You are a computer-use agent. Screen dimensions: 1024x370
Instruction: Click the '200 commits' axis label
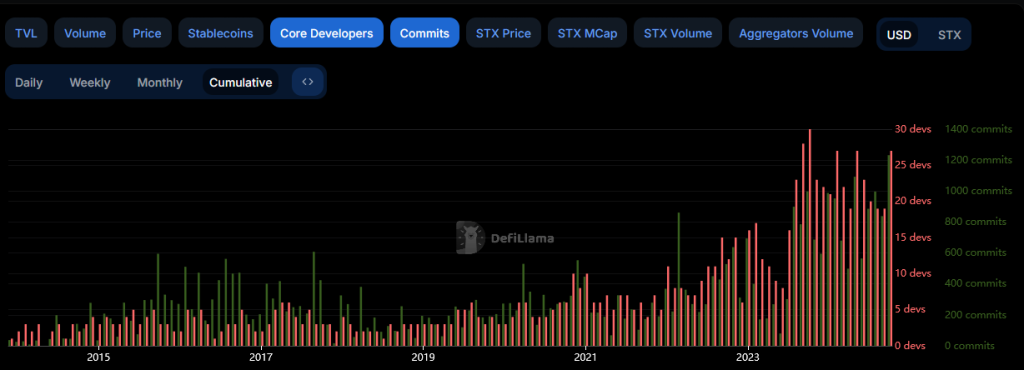point(976,315)
